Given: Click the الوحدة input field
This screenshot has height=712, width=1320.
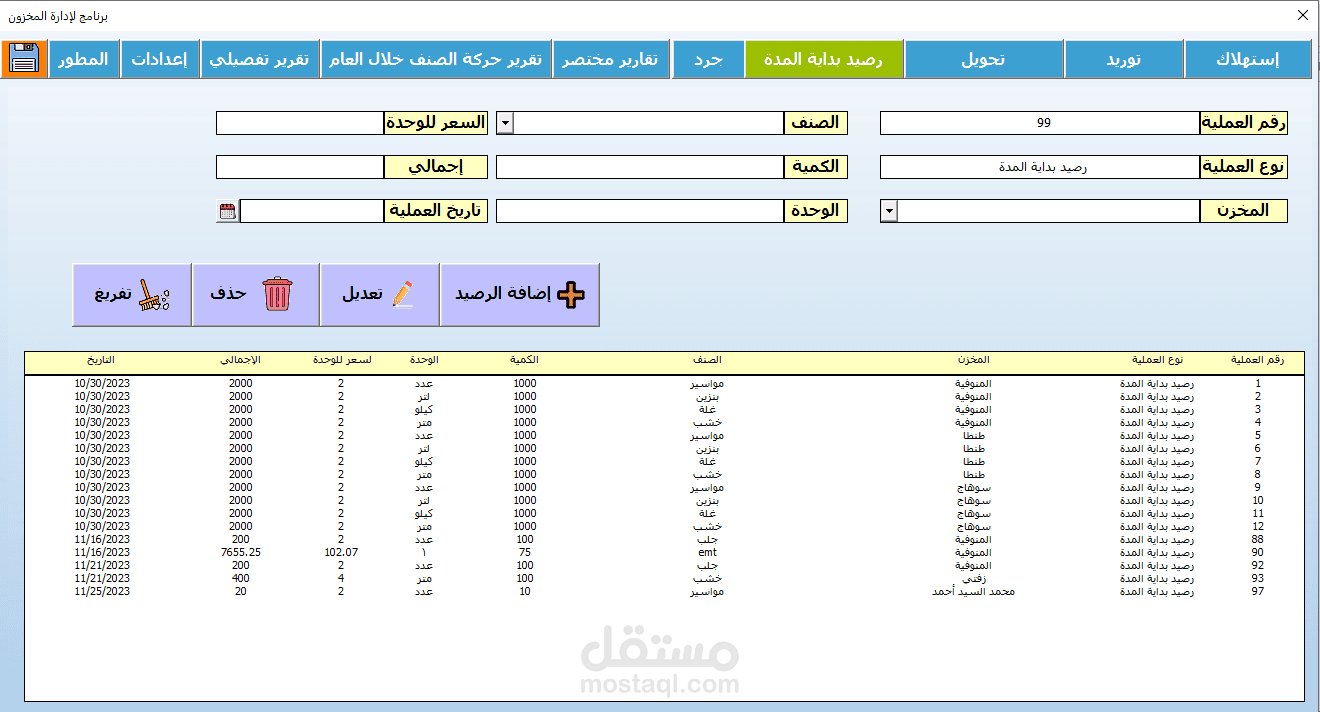Looking at the screenshot, I should pyautogui.click(x=640, y=211).
